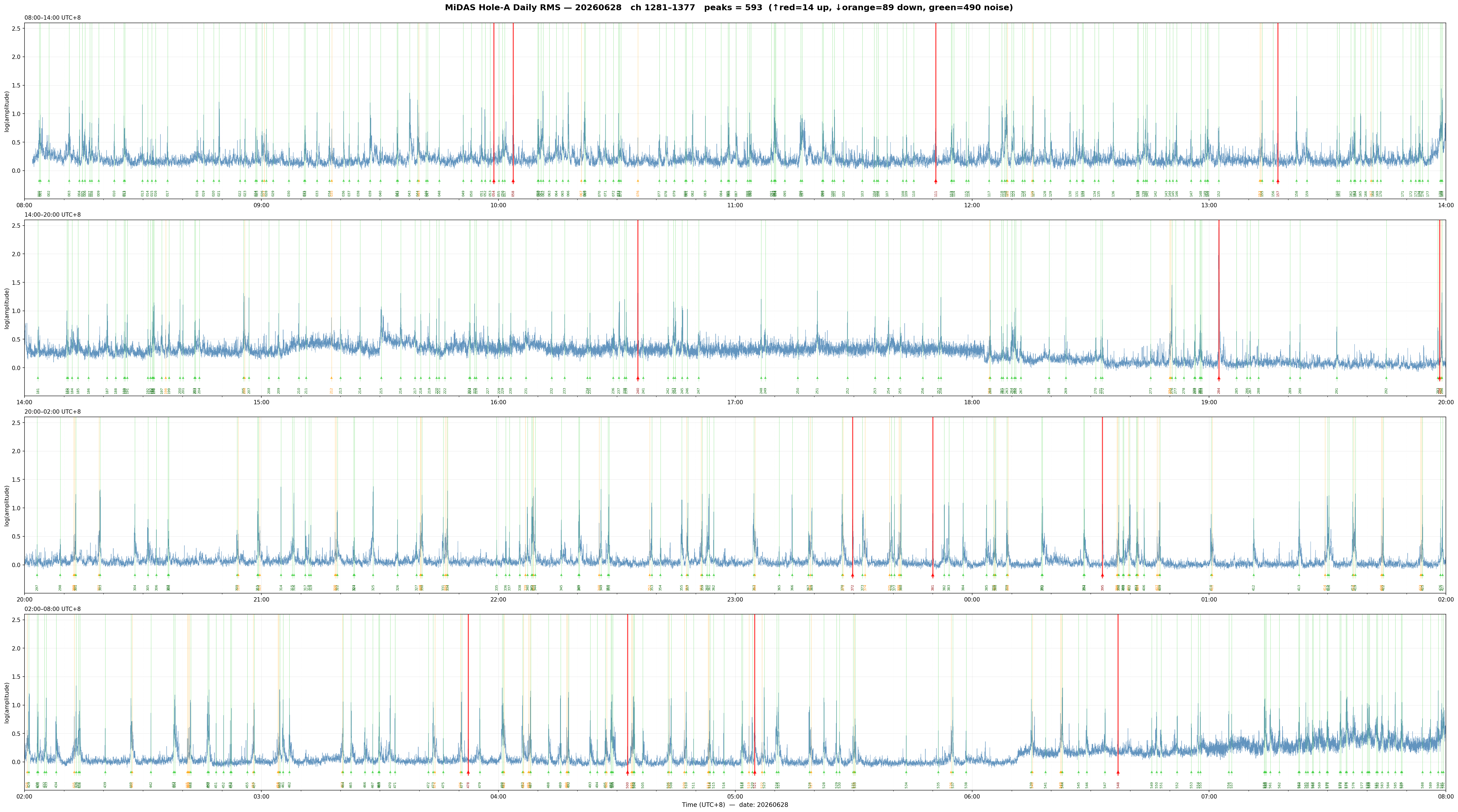
Task: Select the red peak label 500
Action: [x=627, y=785]
